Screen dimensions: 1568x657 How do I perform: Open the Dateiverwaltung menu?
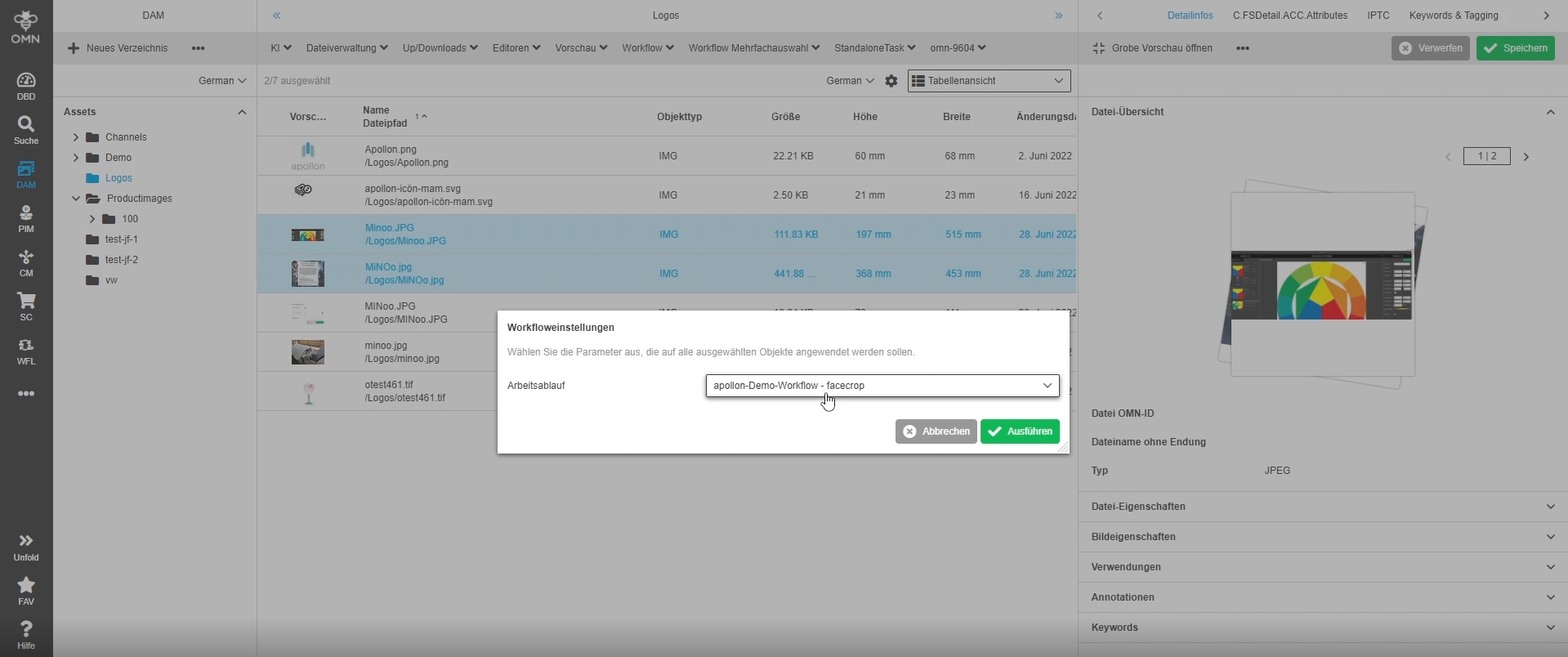click(x=346, y=48)
